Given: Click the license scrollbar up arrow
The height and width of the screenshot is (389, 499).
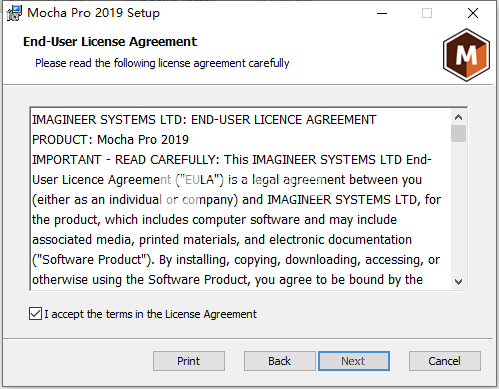Looking at the screenshot, I should click(x=458, y=117).
